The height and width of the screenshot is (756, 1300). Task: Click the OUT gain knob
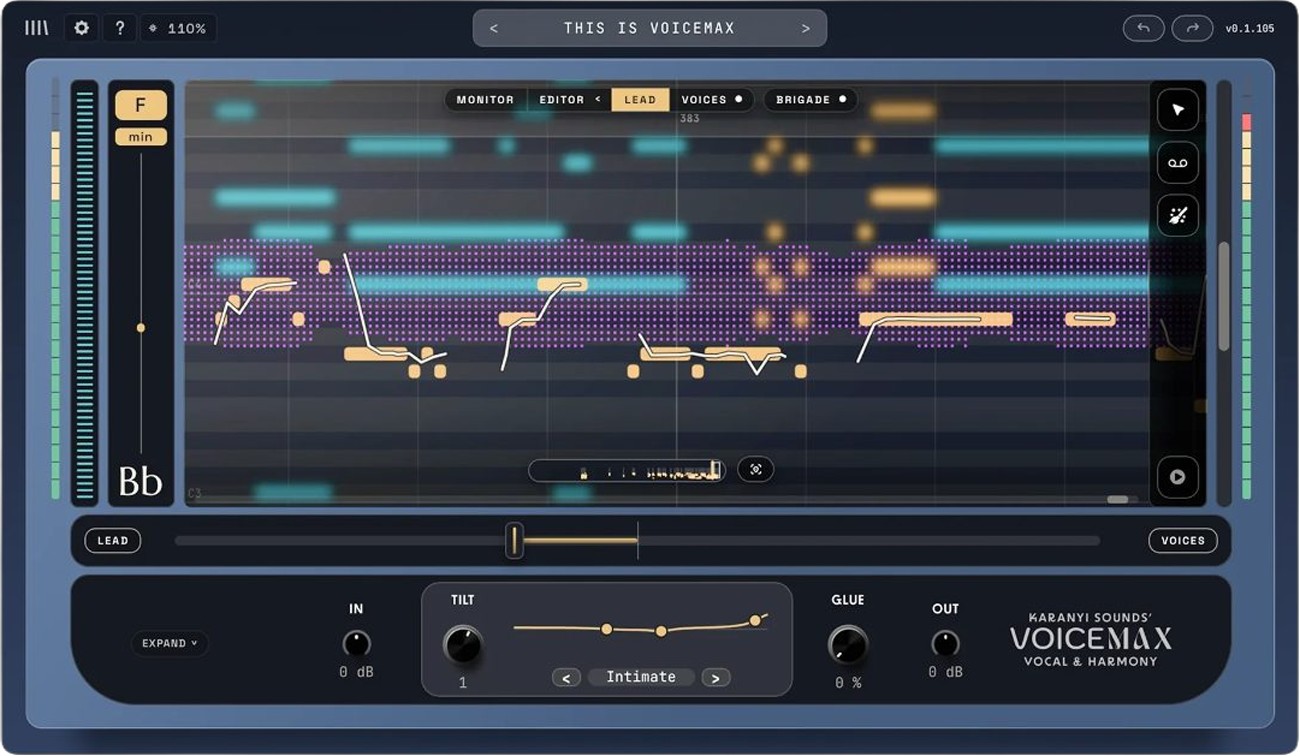[x=945, y=643]
